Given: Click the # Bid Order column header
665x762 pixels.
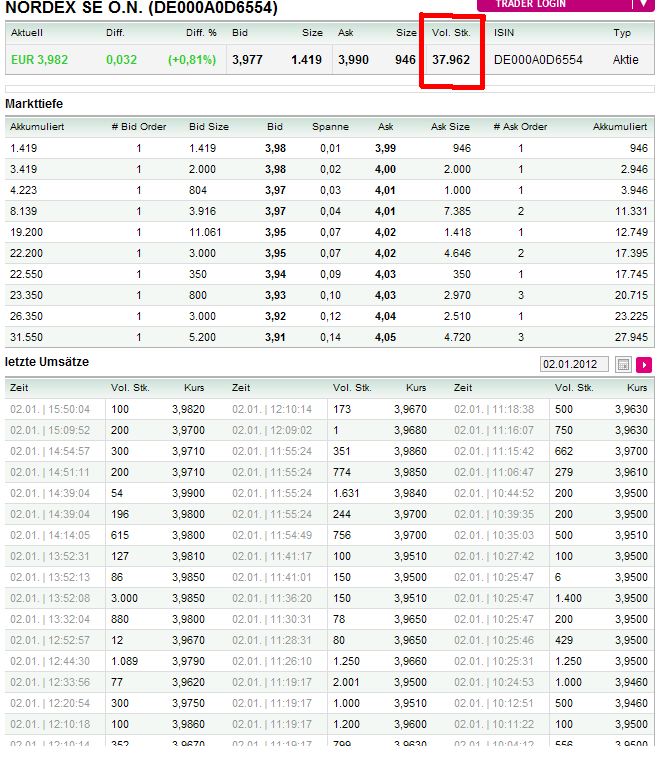Looking at the screenshot, I should [x=139, y=127].
